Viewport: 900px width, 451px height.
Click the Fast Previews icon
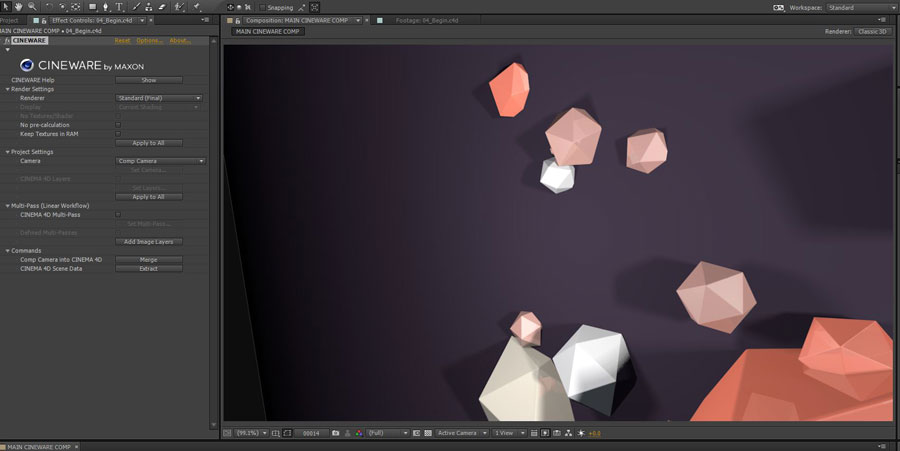pyautogui.click(x=545, y=433)
